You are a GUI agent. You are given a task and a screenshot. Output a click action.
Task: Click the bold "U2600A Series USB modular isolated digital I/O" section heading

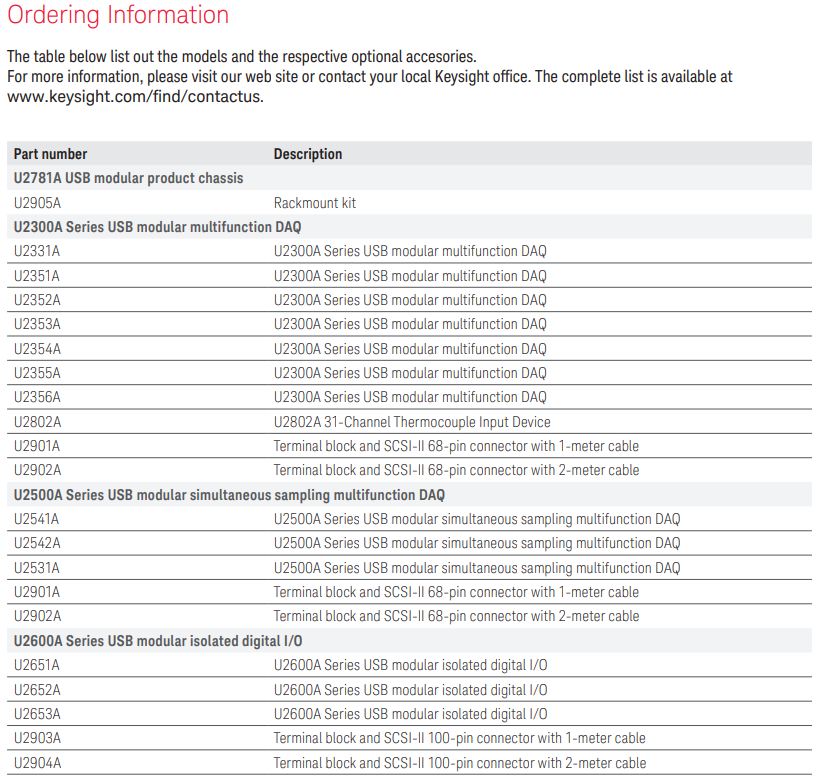(158, 641)
